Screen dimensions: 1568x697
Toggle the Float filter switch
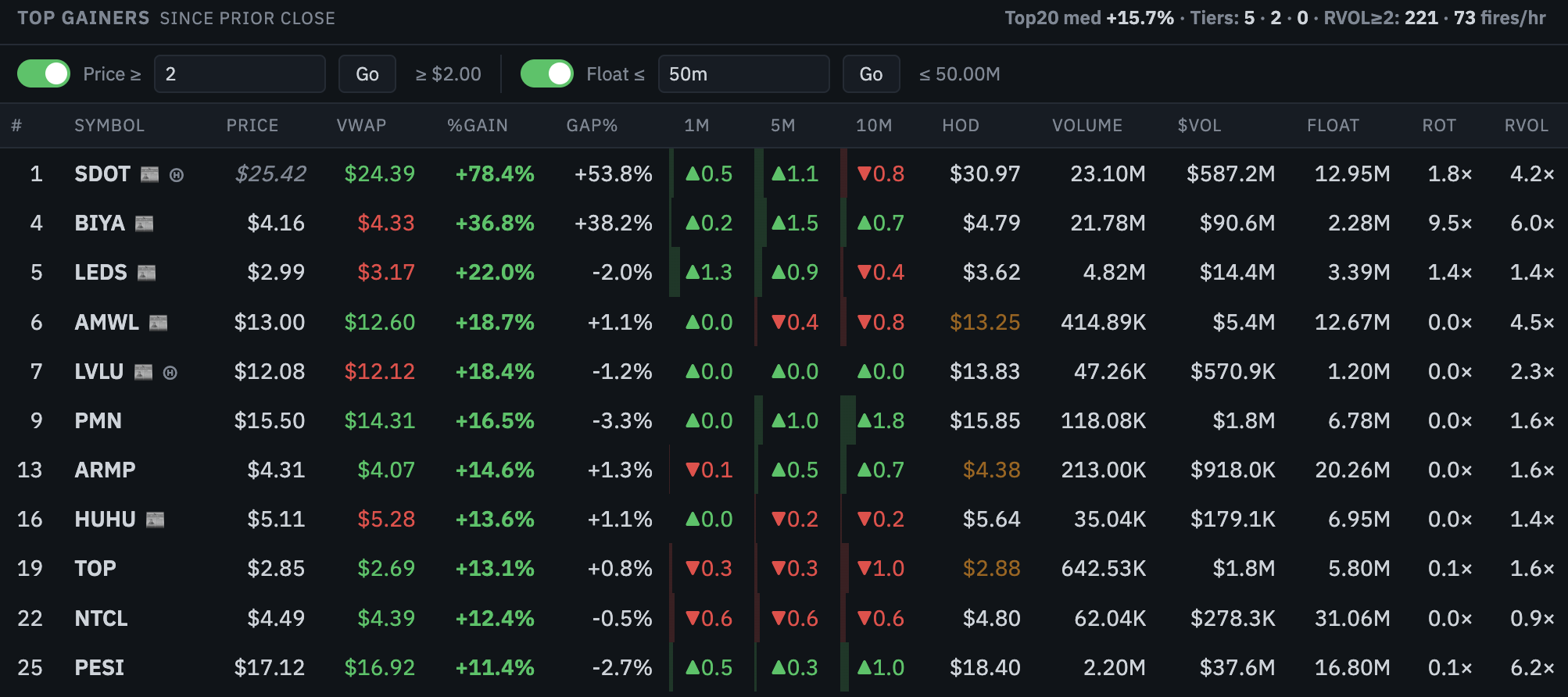[547, 73]
